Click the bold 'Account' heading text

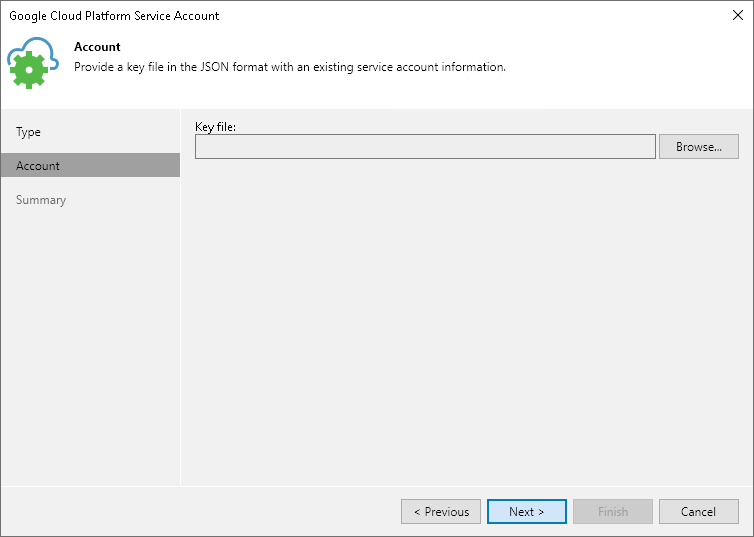tap(97, 47)
